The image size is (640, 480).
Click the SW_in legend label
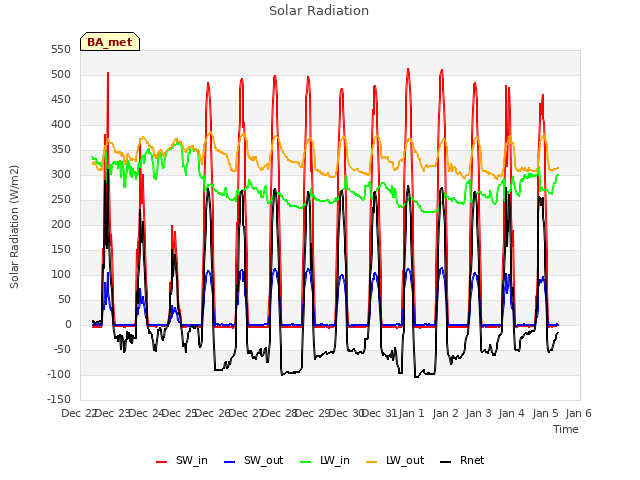tap(192, 460)
